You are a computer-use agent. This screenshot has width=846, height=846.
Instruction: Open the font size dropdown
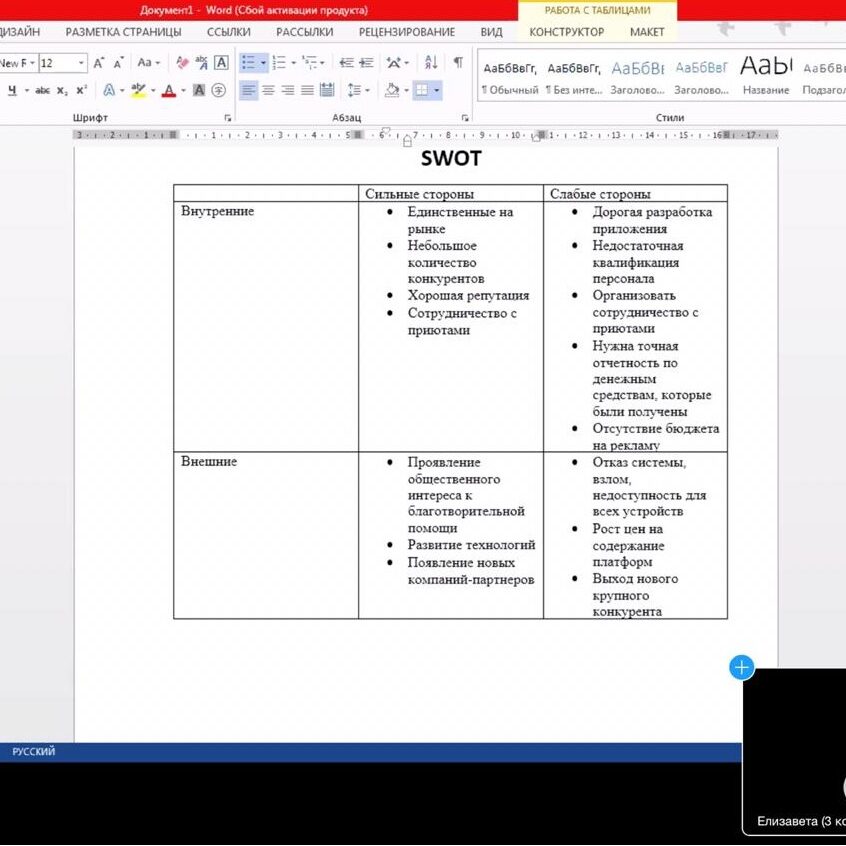[81, 63]
